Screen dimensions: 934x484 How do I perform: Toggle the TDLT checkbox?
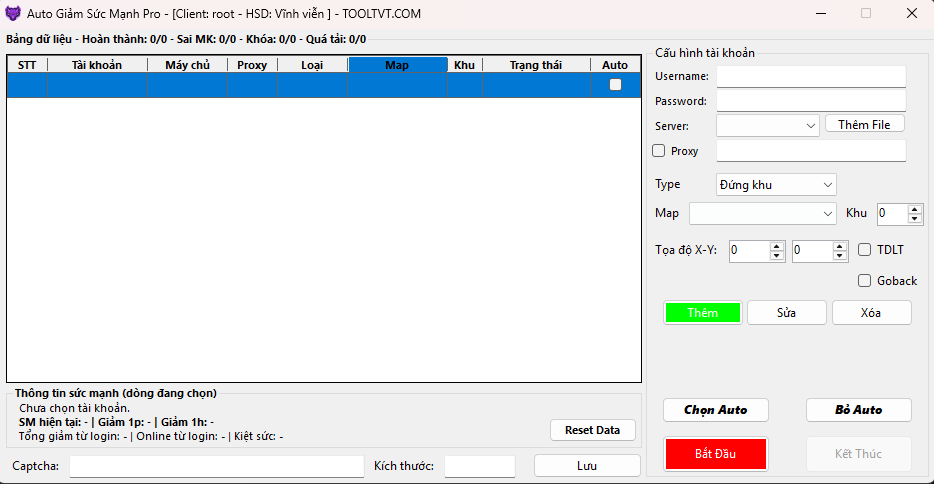coord(865,250)
